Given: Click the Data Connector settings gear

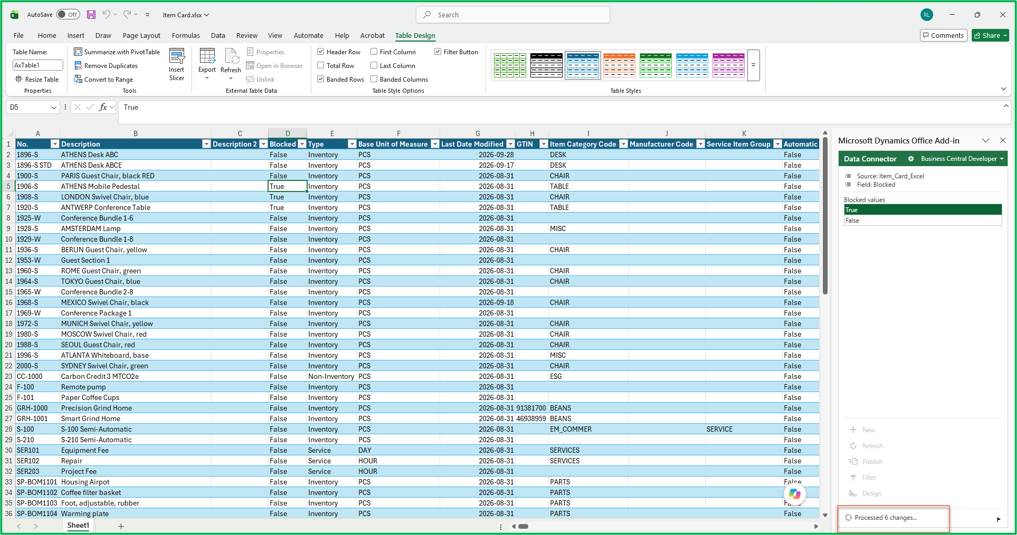Looking at the screenshot, I should 911,159.
